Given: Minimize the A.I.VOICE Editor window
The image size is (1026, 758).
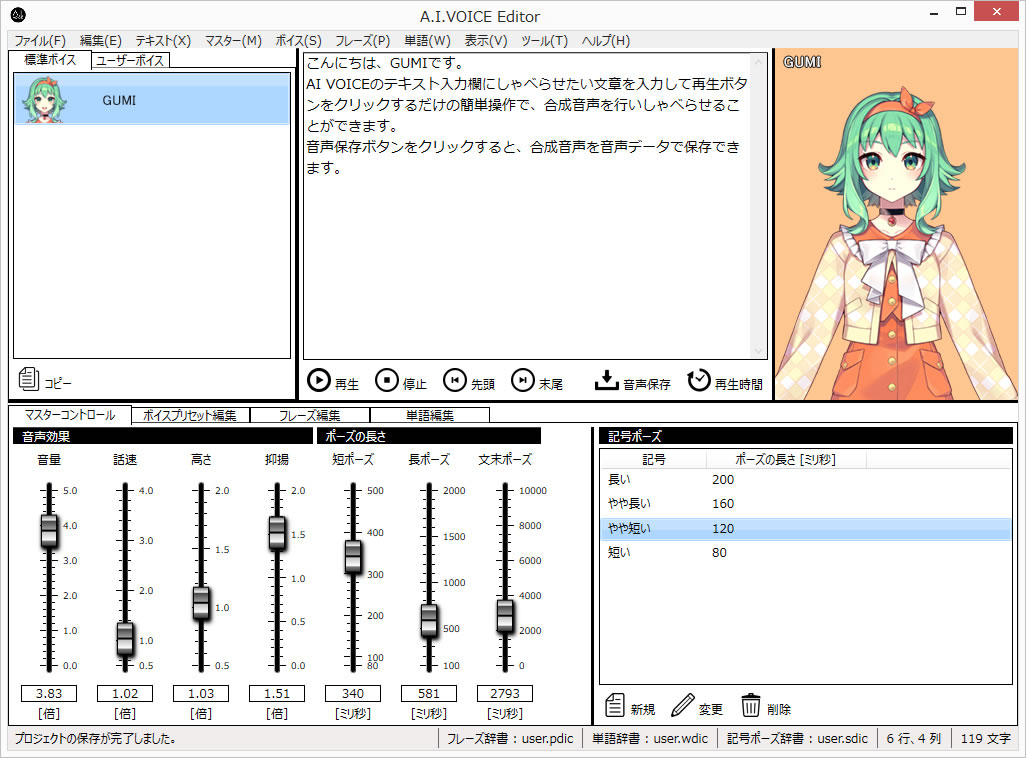Looking at the screenshot, I should pos(934,13).
